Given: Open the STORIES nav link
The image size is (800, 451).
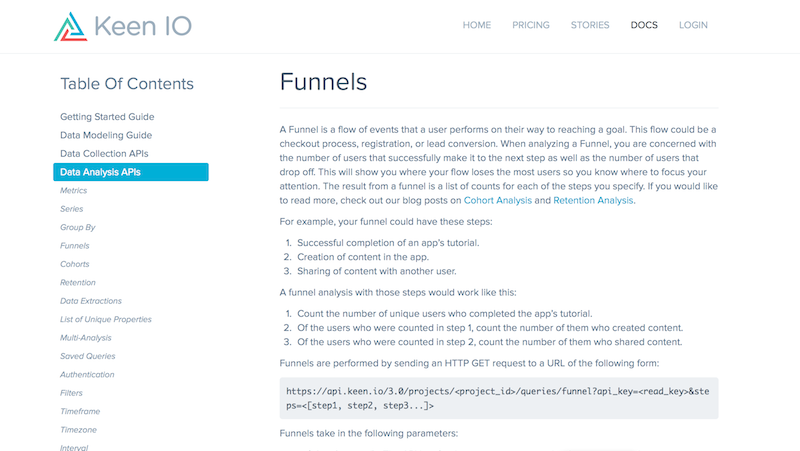Looking at the screenshot, I should click(x=590, y=25).
